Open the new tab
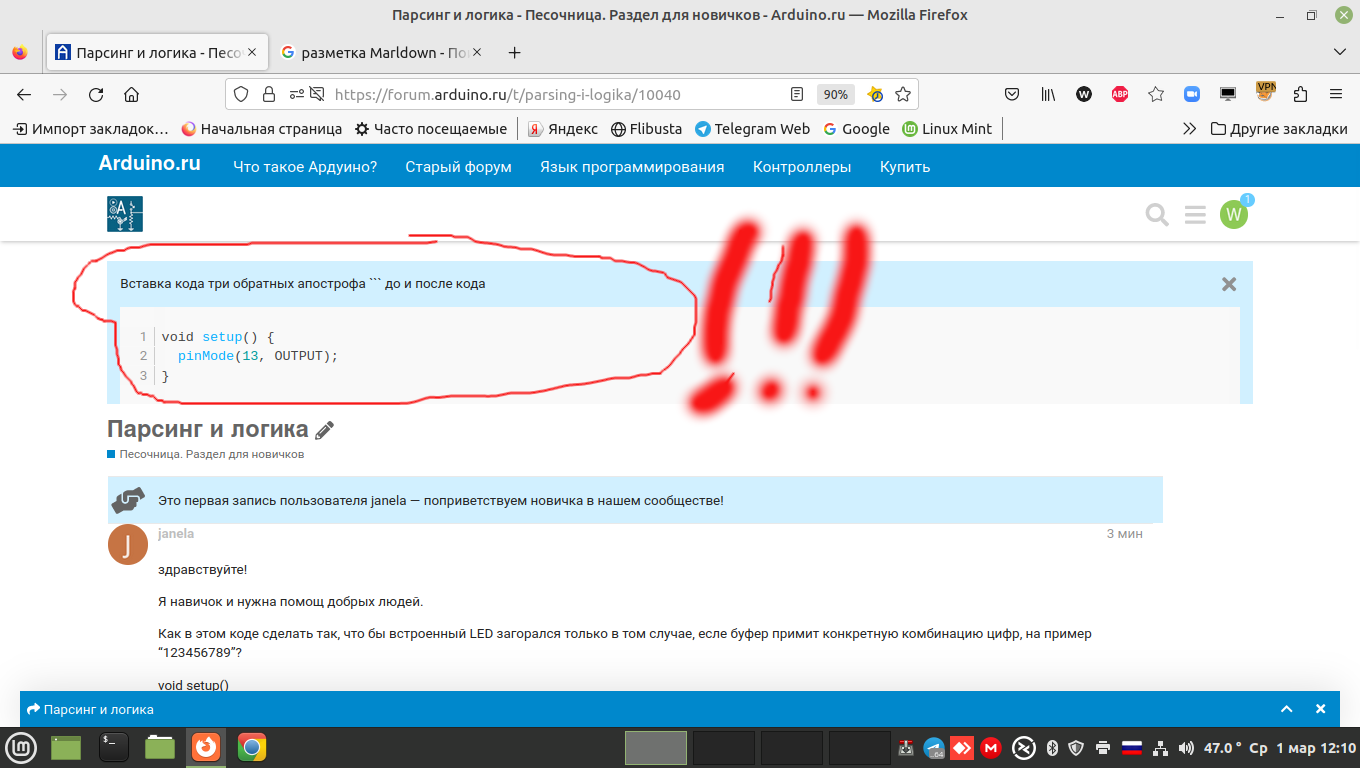 [x=514, y=52]
